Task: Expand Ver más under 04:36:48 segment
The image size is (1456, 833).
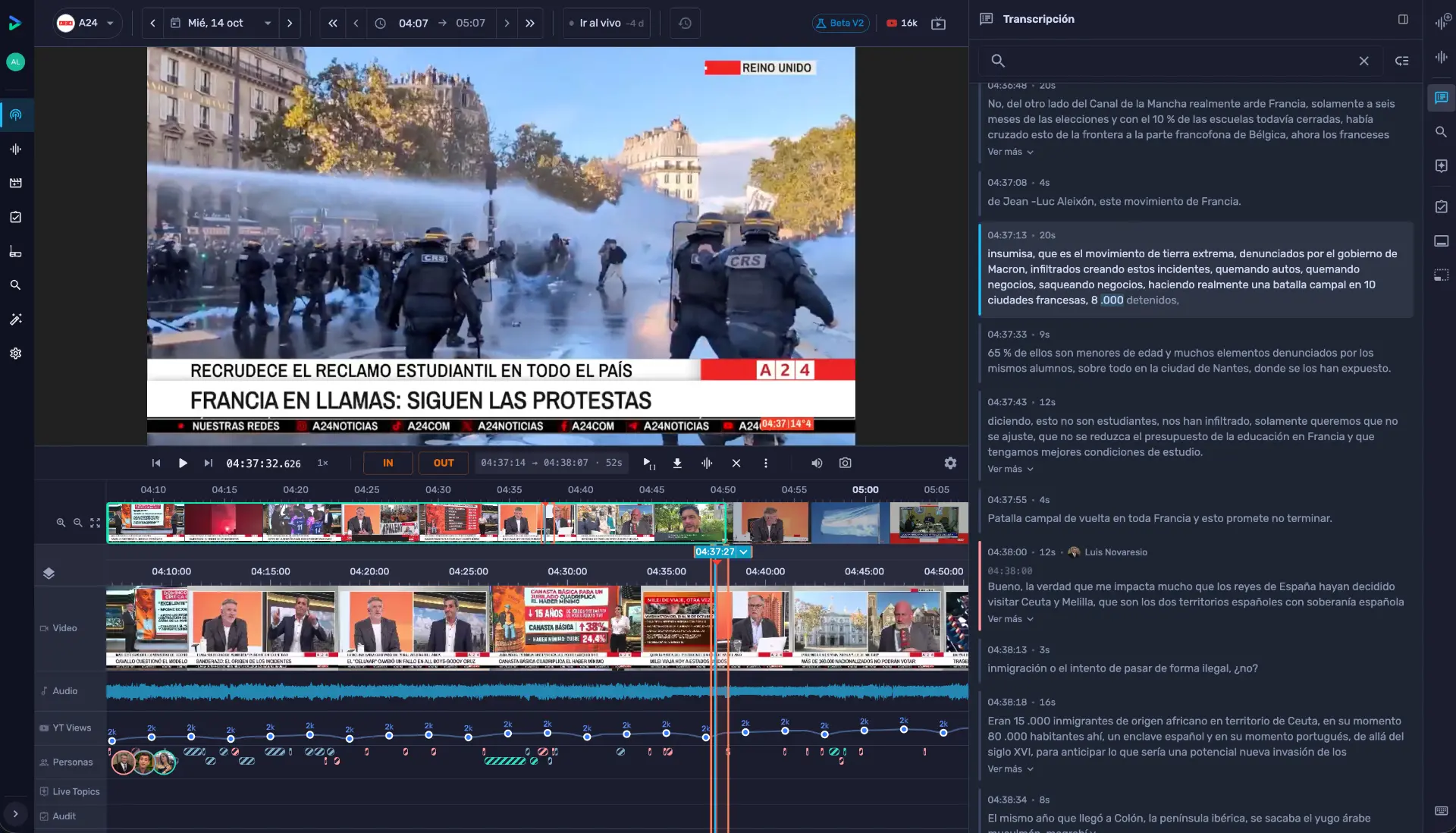Action: click(x=1010, y=152)
